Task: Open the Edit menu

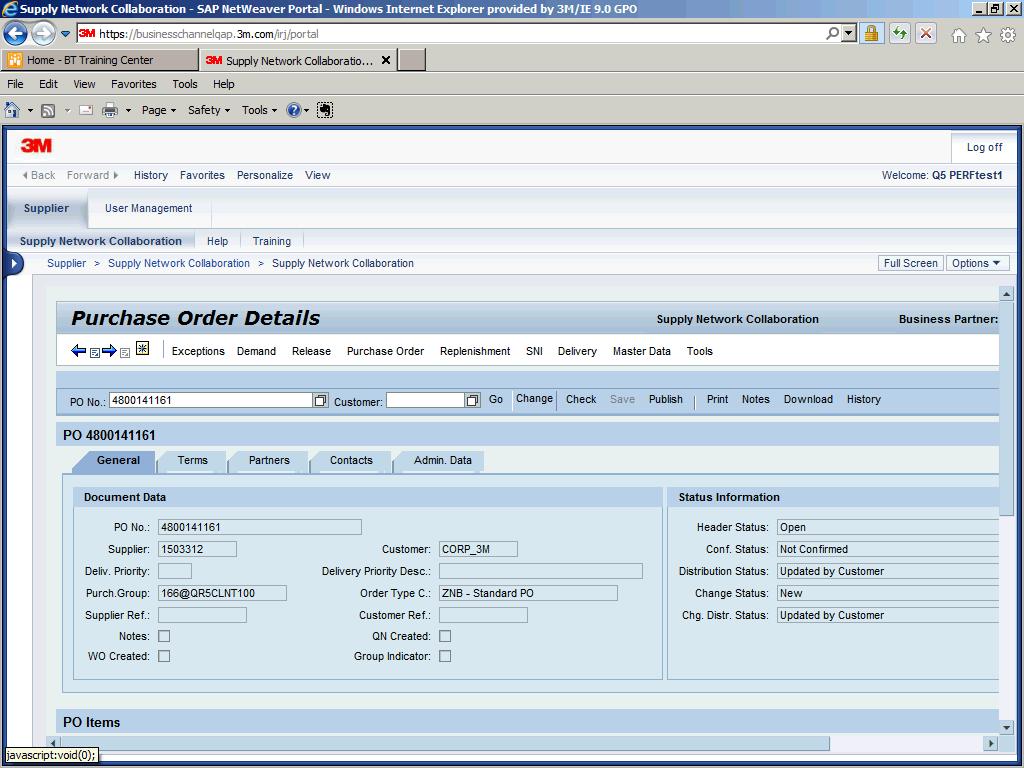Action: (48, 84)
